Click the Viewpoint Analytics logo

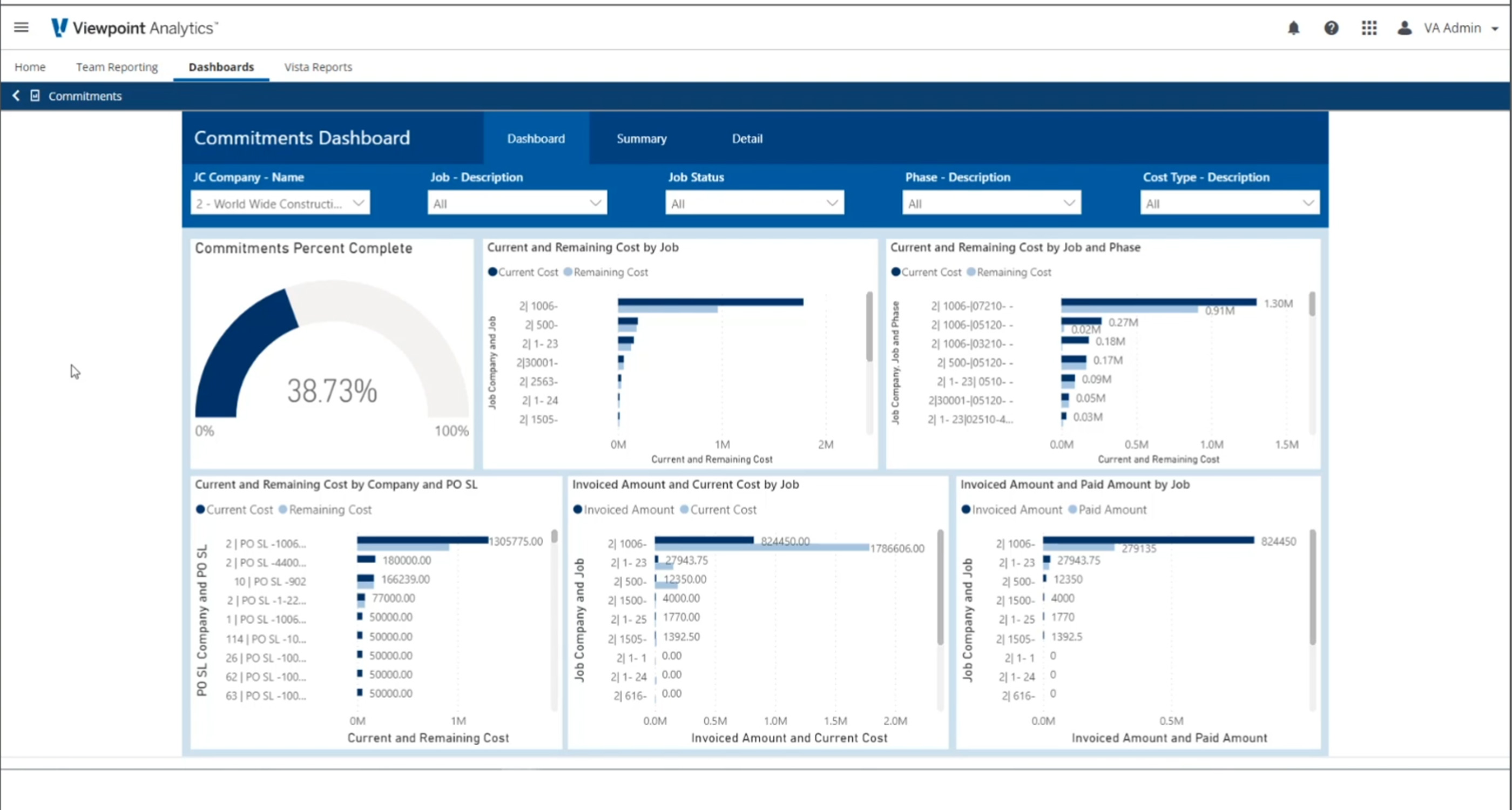click(x=135, y=28)
